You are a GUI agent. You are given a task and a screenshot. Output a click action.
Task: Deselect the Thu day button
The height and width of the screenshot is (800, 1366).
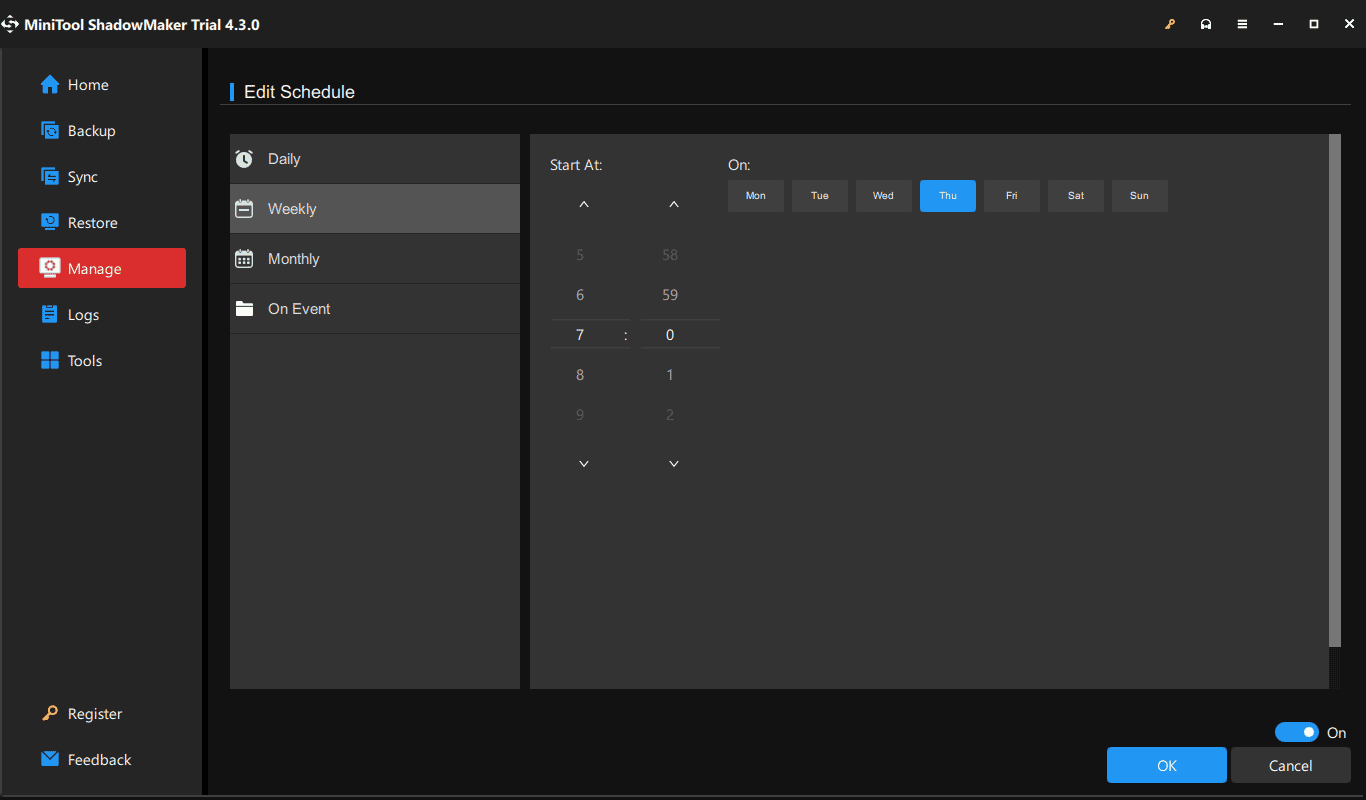[x=948, y=196]
